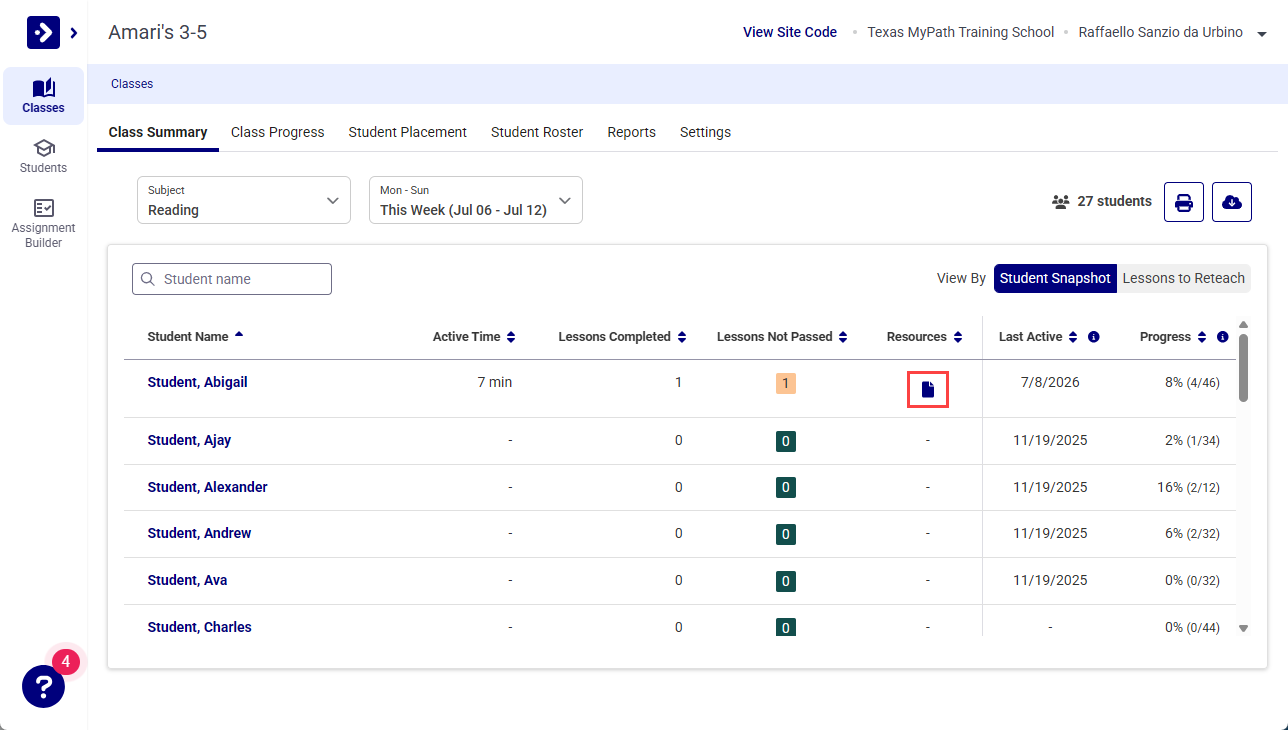Sort by Active Time
The height and width of the screenshot is (730, 1288).
click(511, 337)
